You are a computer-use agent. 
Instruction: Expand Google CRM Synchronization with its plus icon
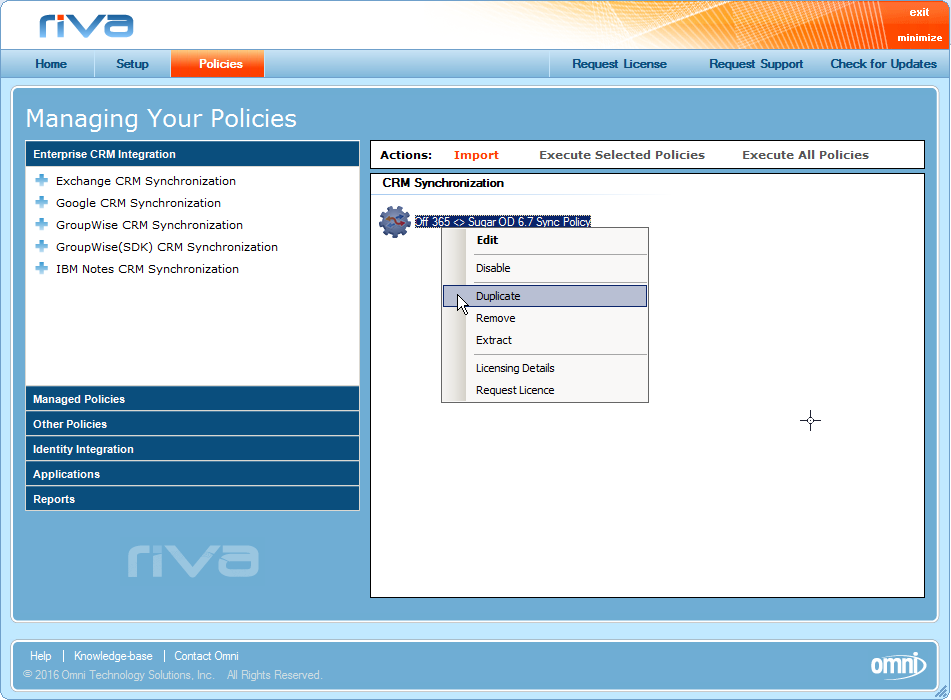click(42, 202)
